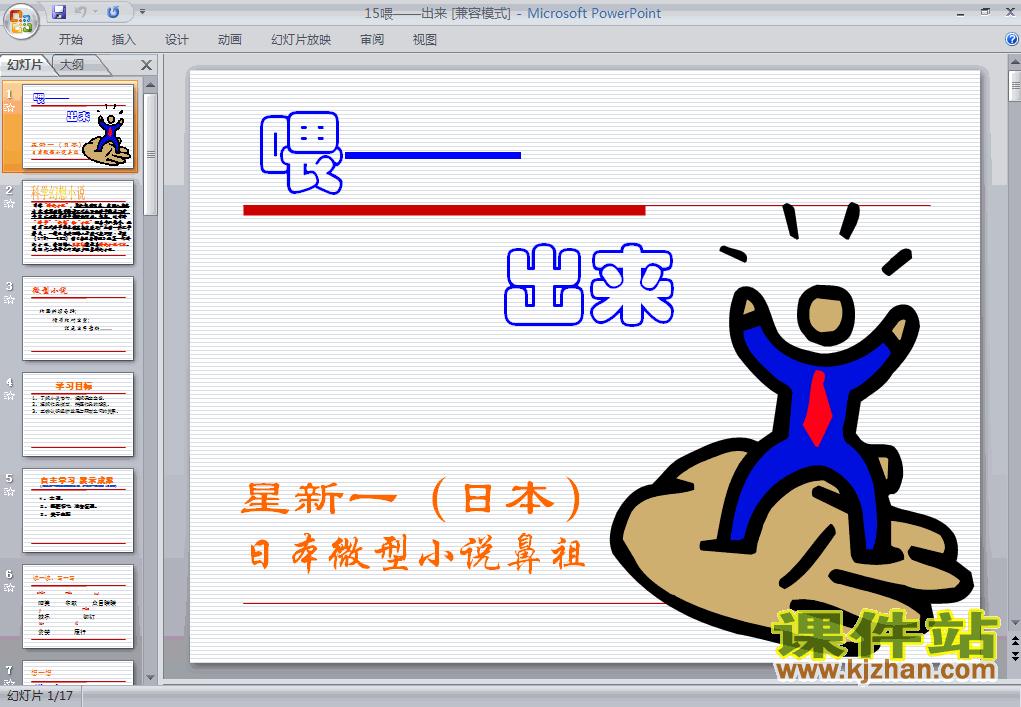The width and height of the screenshot is (1021, 707).
Task: Open the 动画 ribbon tab
Action: click(x=230, y=40)
